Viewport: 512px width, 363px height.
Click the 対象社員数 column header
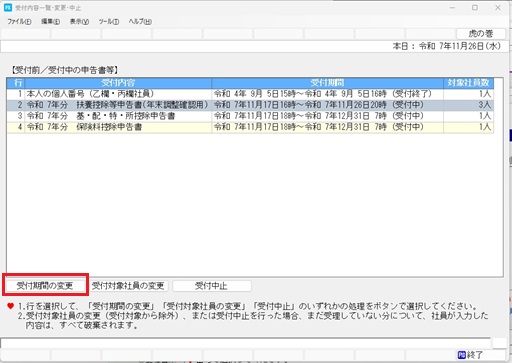[x=468, y=83]
